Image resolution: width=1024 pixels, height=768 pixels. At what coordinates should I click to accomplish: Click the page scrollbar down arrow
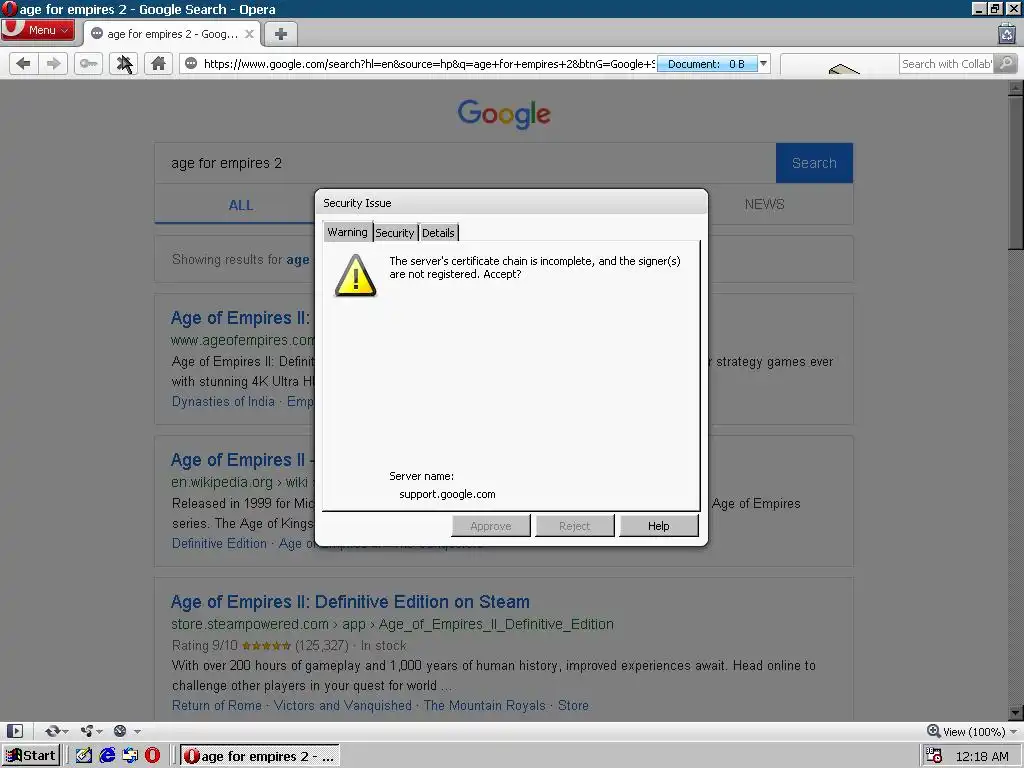[1016, 712]
